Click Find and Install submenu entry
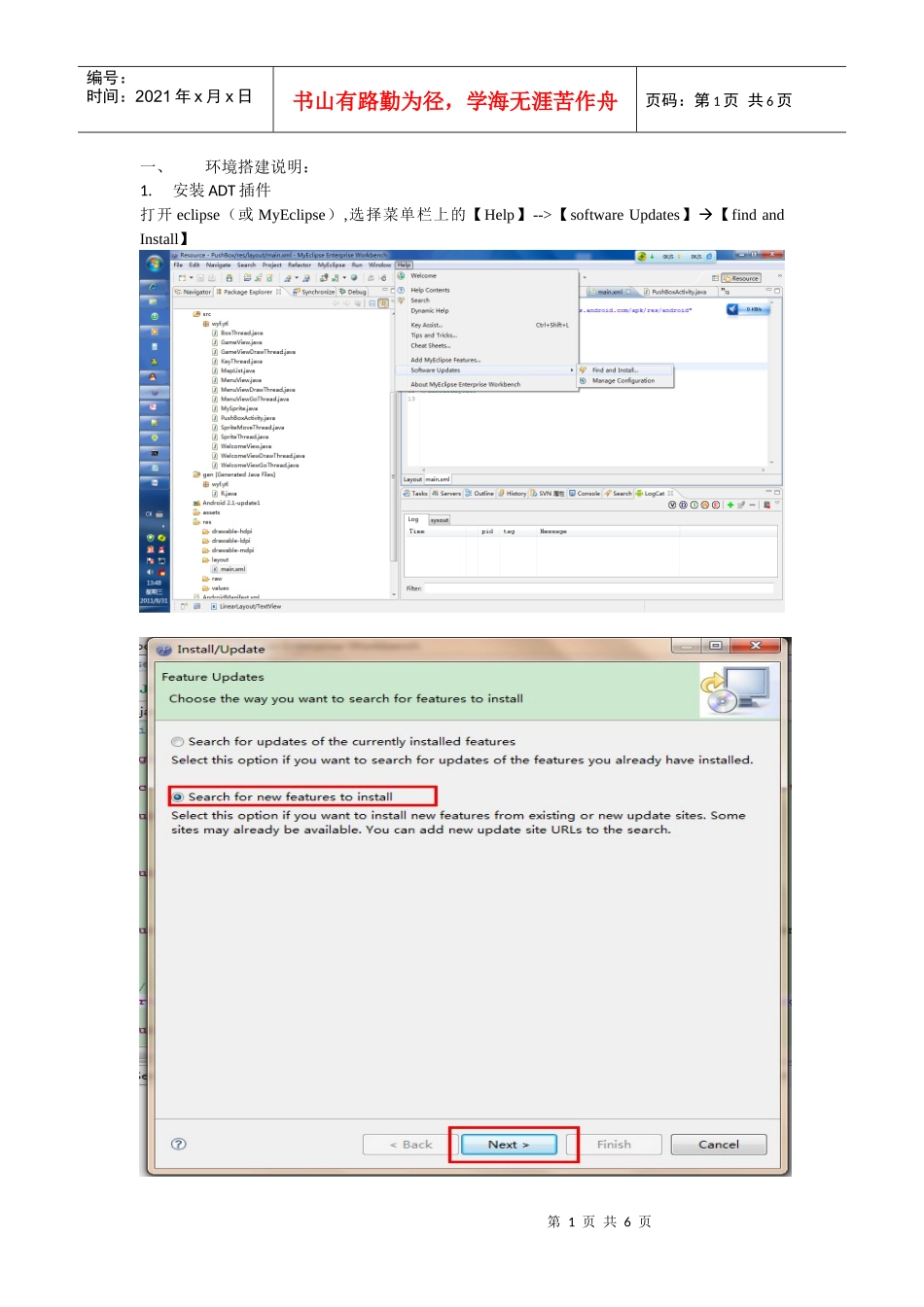Screen dimensions: 924x1307 click(624, 371)
